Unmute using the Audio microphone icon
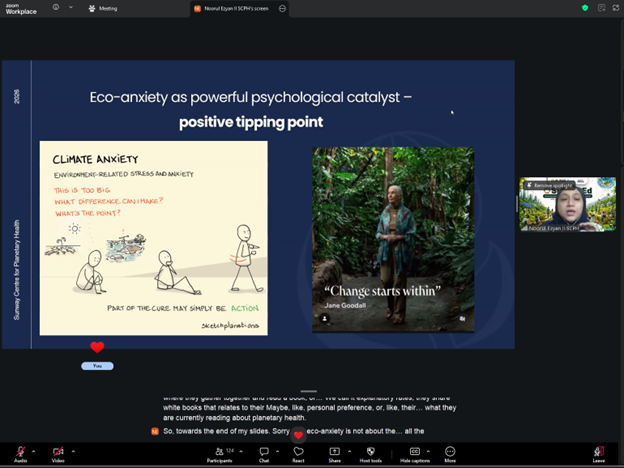 pyautogui.click(x=20, y=452)
